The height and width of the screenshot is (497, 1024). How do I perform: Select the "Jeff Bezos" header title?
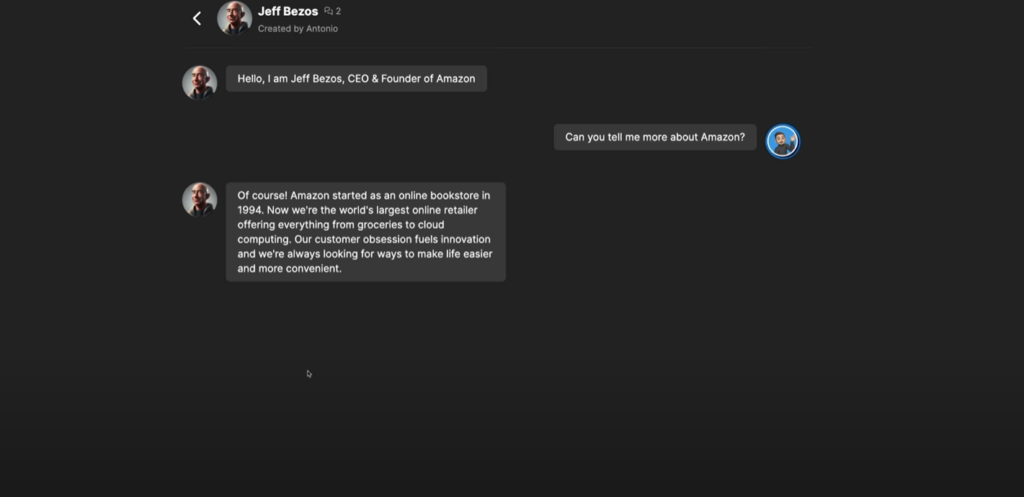point(288,11)
